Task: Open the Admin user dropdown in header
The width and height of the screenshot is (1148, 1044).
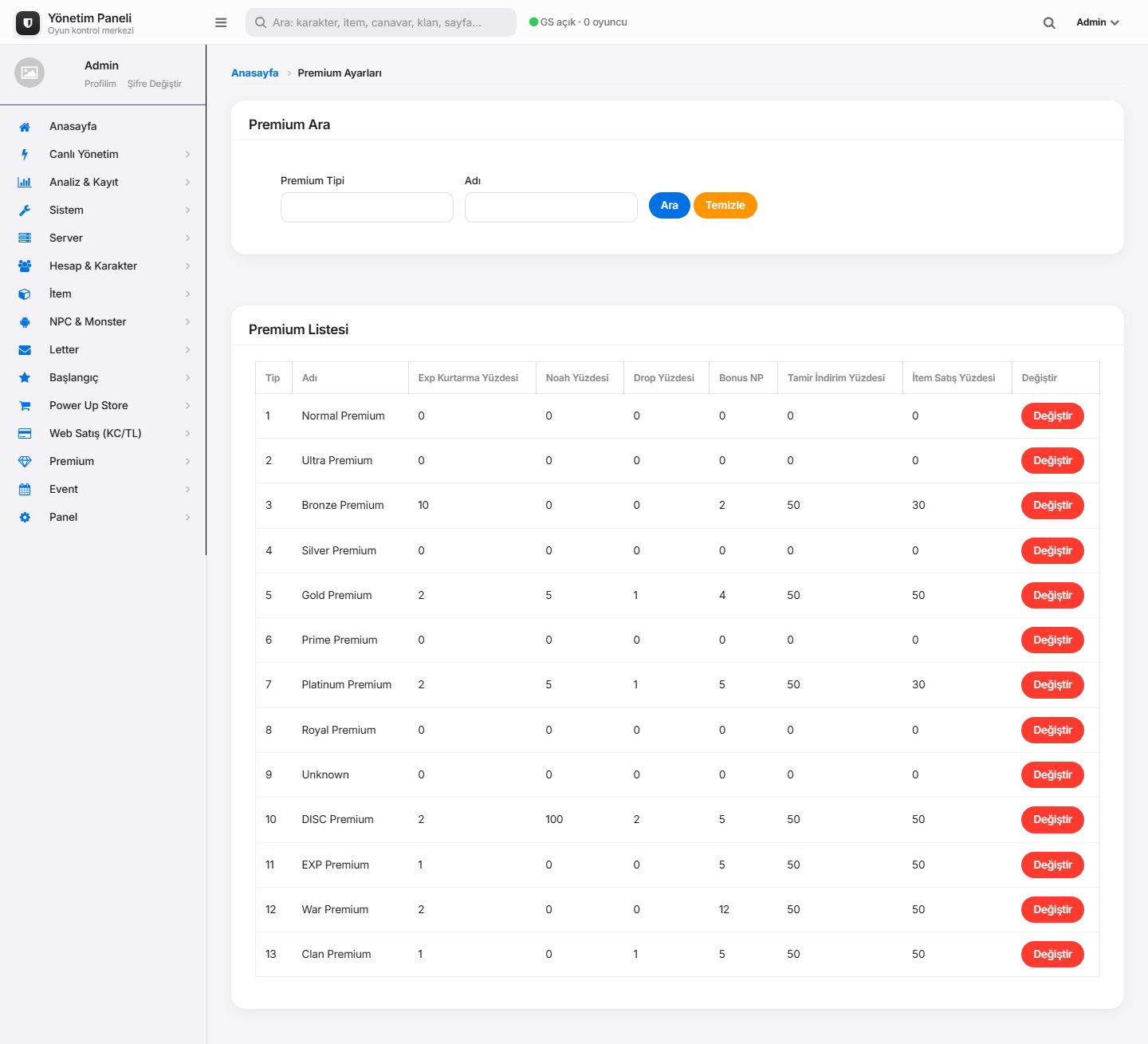Action: point(1098,22)
